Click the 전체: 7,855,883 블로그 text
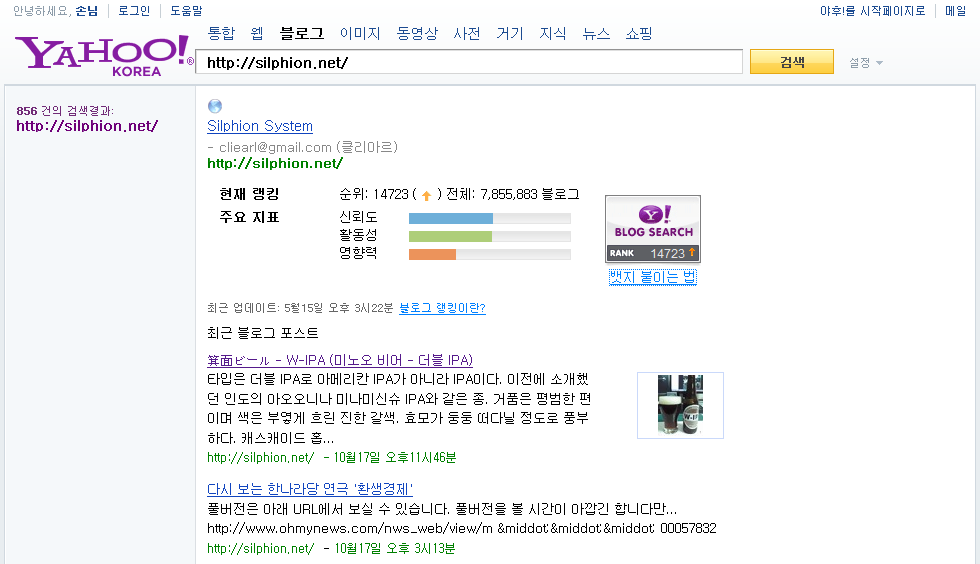This screenshot has width=980, height=564. pyautogui.click(x=512, y=194)
